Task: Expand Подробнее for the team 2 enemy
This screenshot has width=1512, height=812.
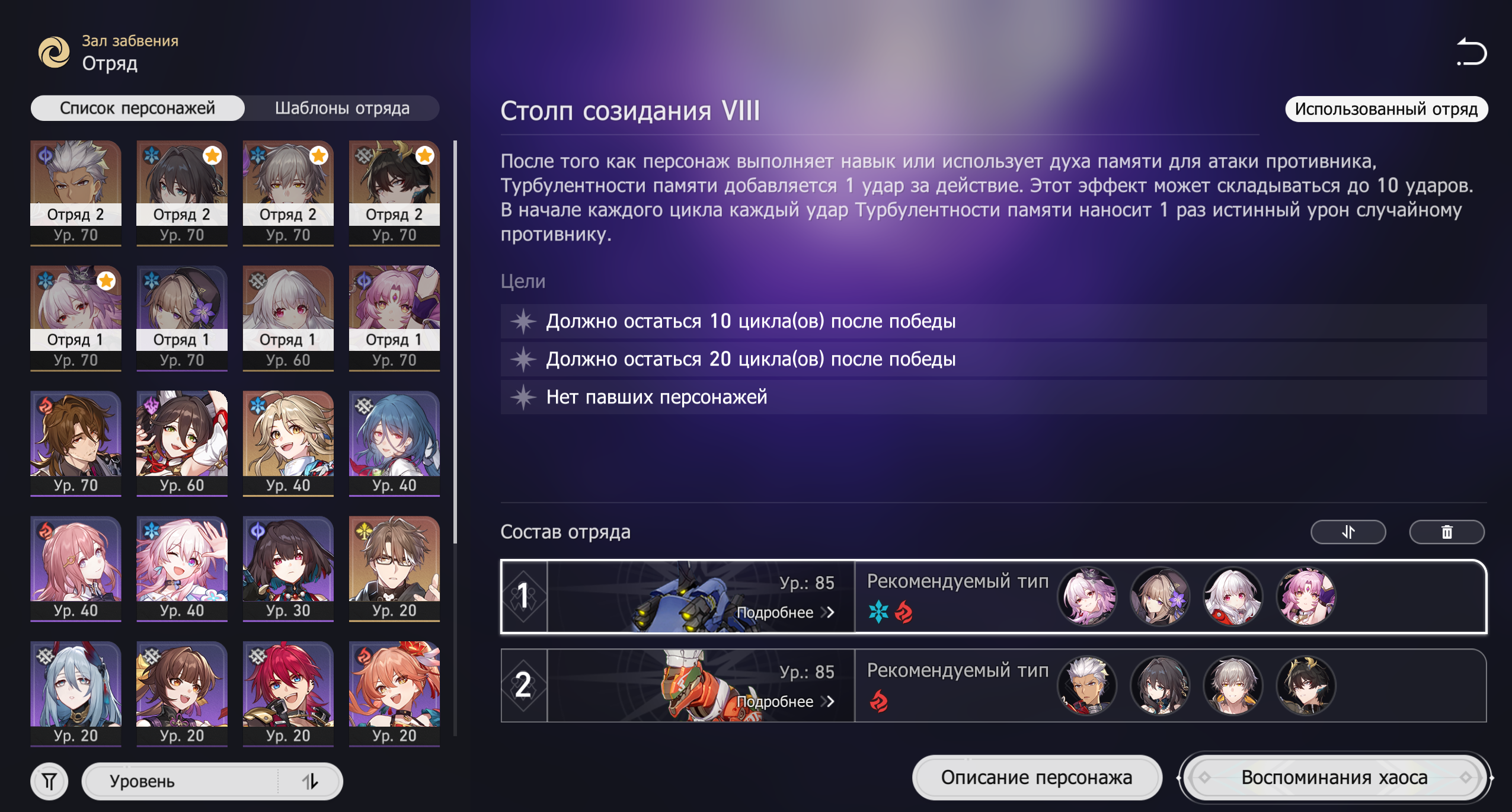Action: pyautogui.click(x=785, y=702)
